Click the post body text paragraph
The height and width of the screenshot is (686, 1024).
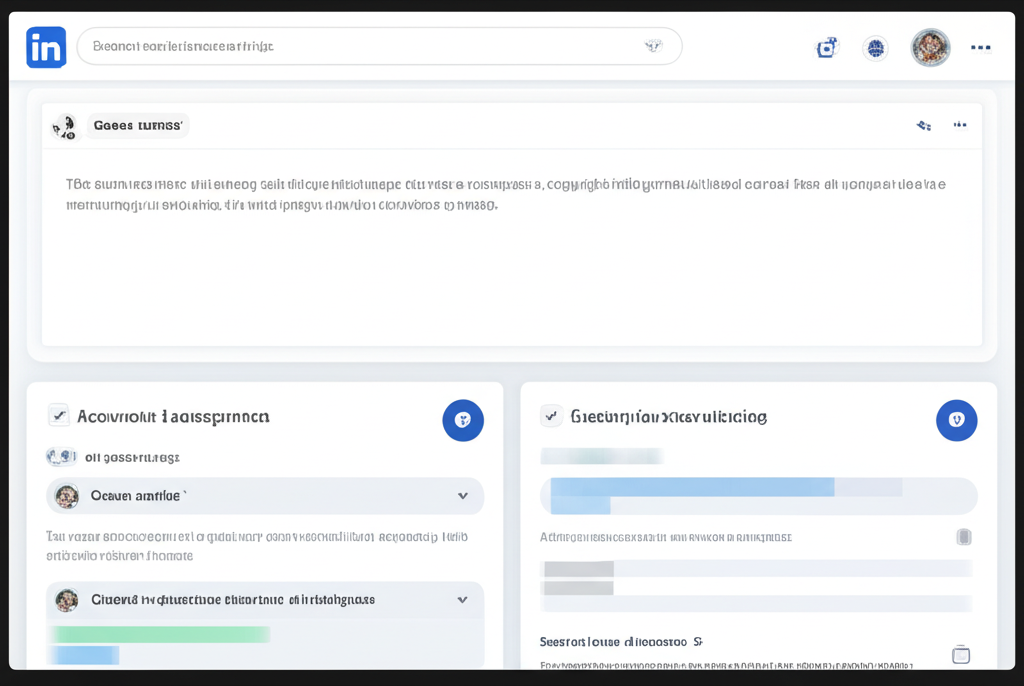[x=505, y=195]
